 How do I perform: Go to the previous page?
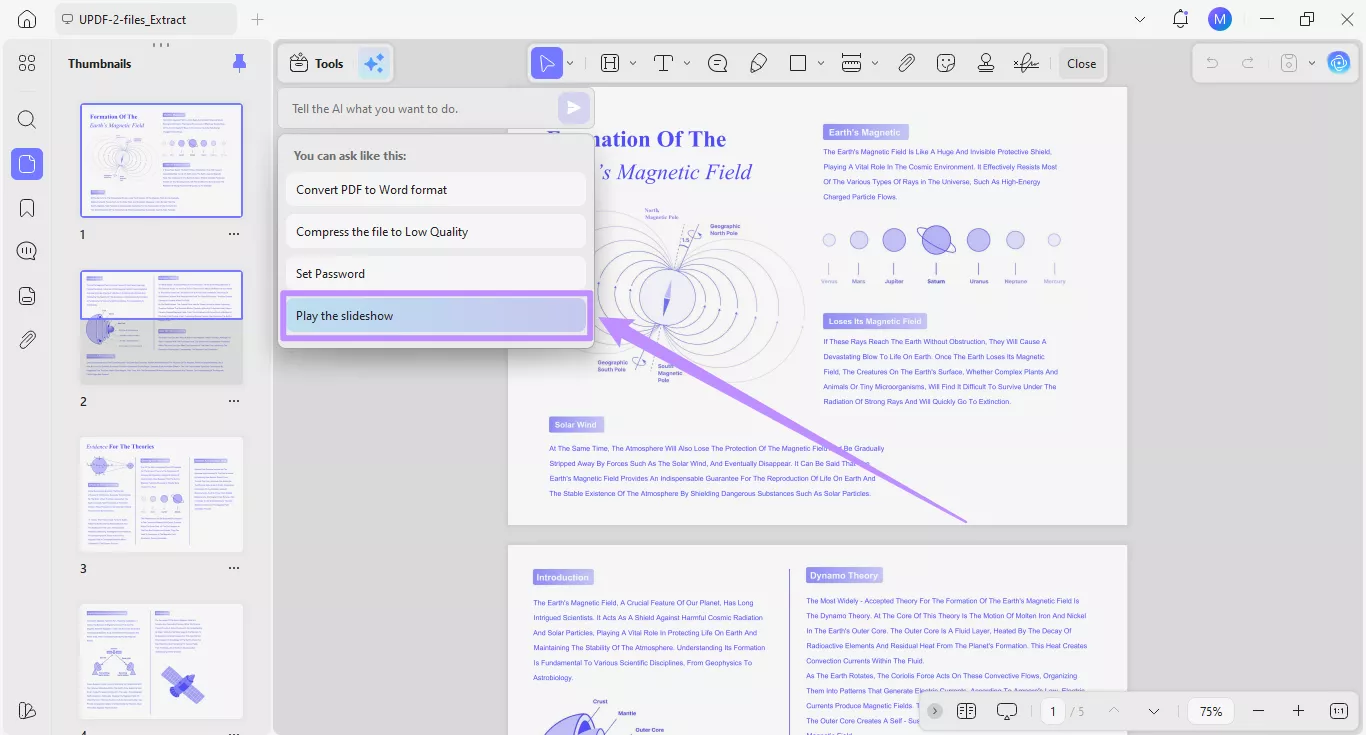click(1114, 711)
